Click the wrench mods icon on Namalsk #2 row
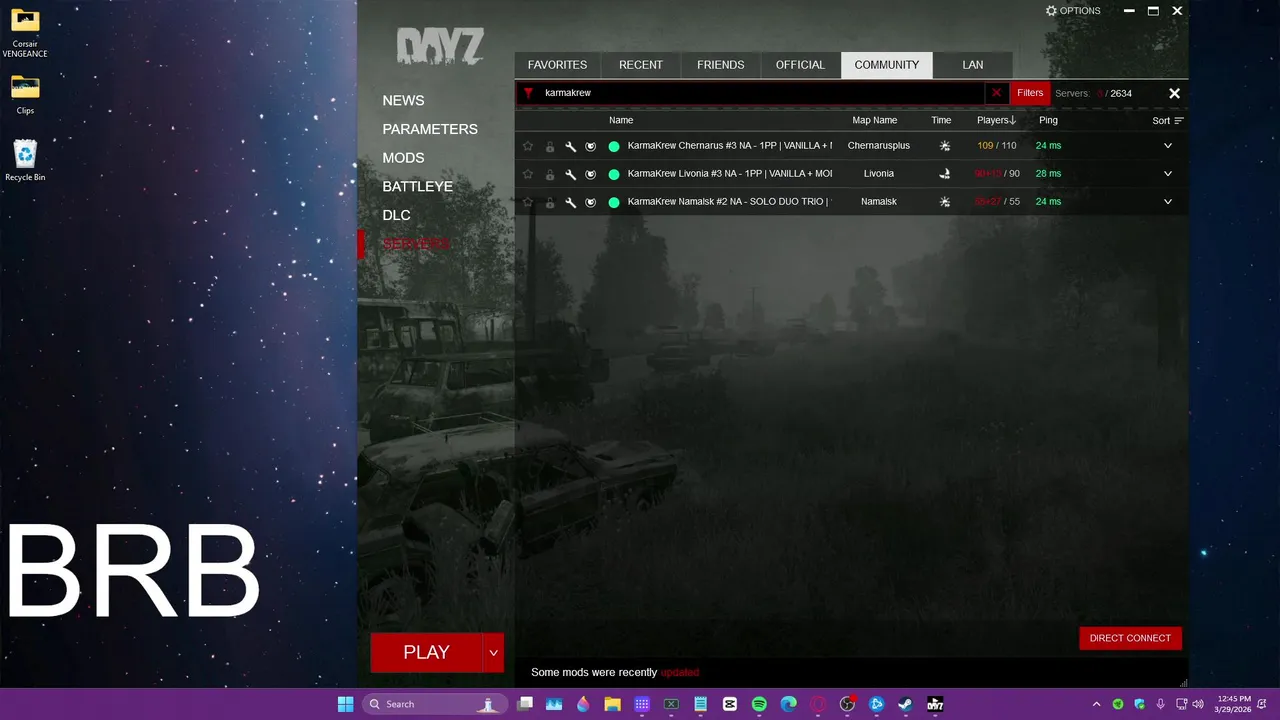This screenshot has height=720, width=1280. coord(570,202)
